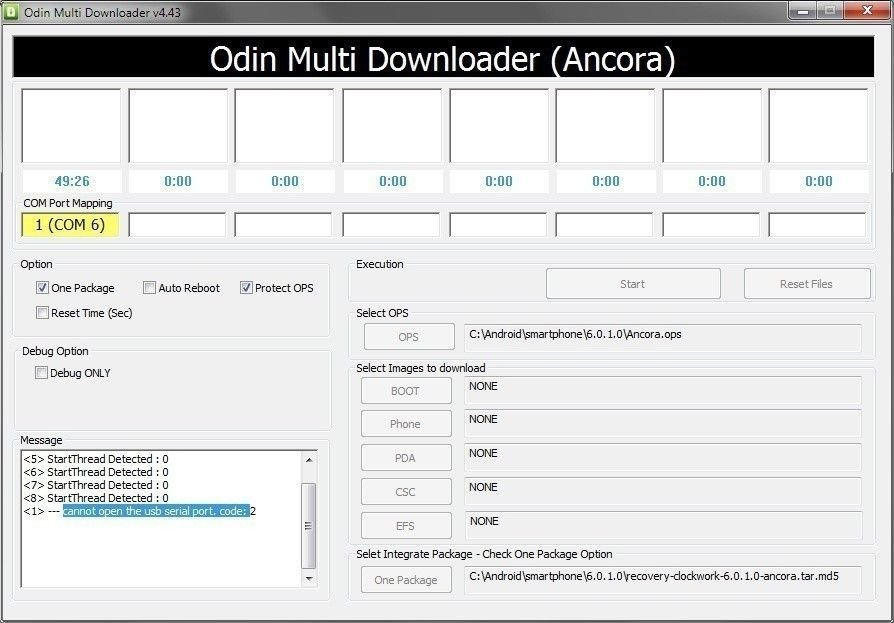Click the Reset Files button
The image size is (894, 623).
tap(807, 284)
